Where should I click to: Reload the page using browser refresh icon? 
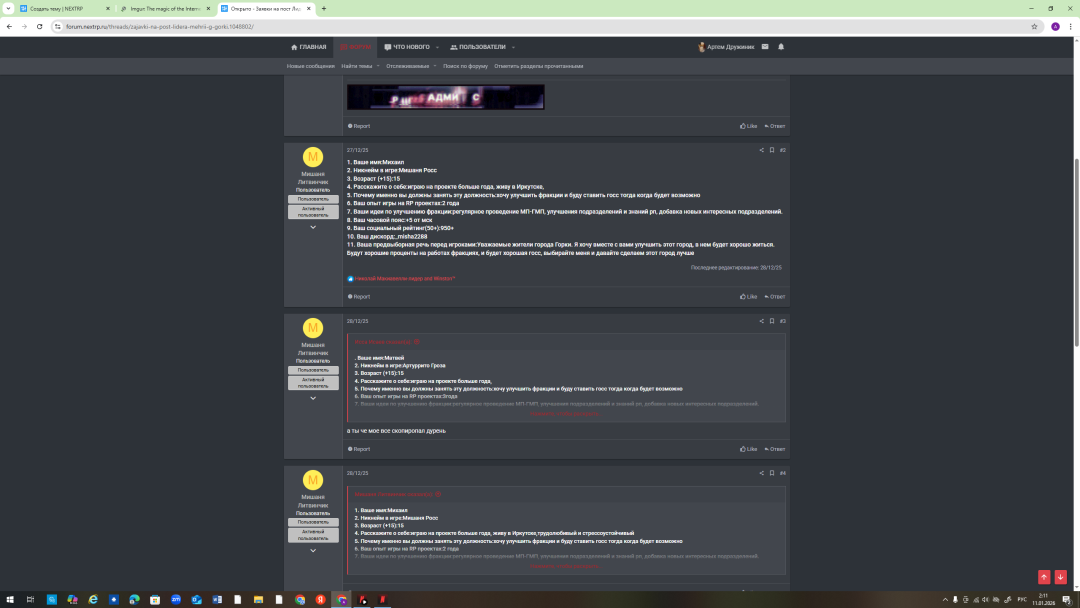[39, 26]
